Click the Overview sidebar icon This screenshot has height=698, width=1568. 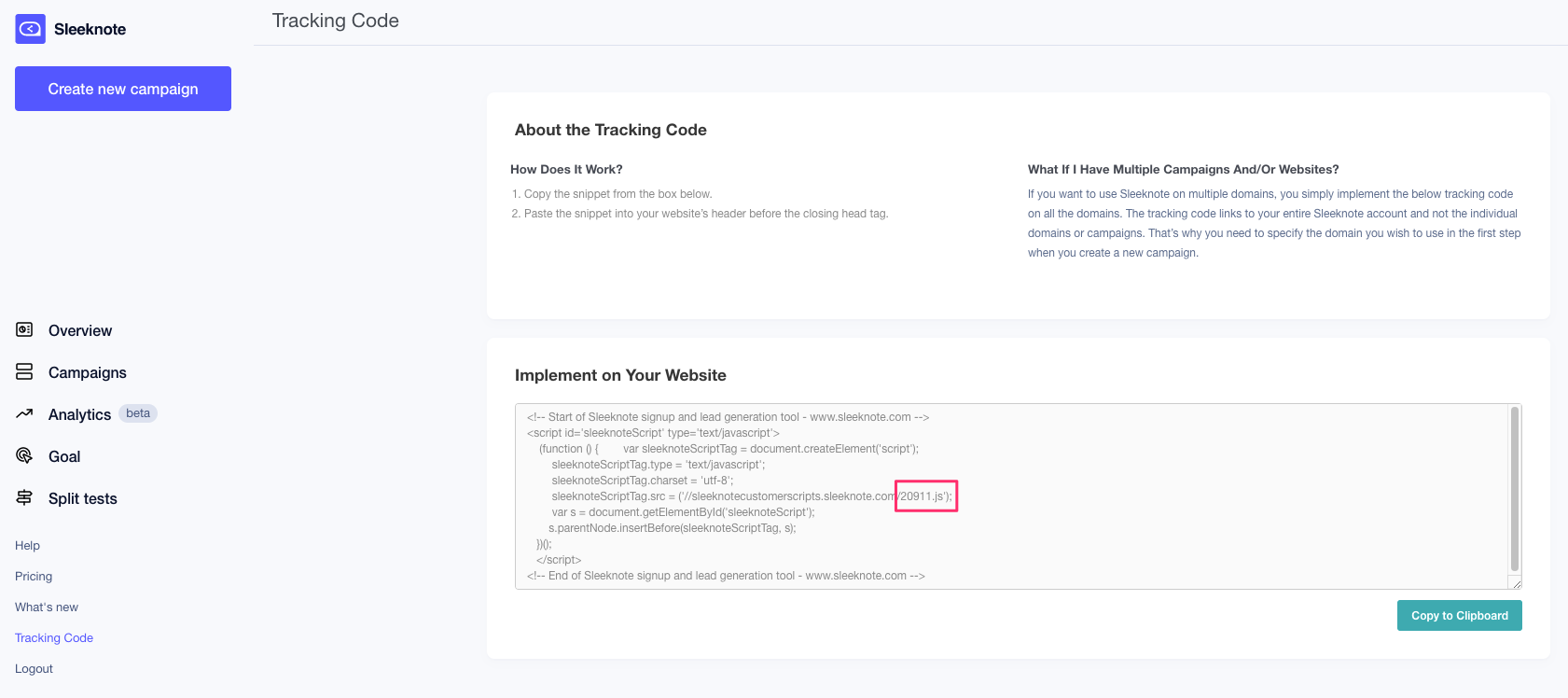pyautogui.click(x=24, y=329)
